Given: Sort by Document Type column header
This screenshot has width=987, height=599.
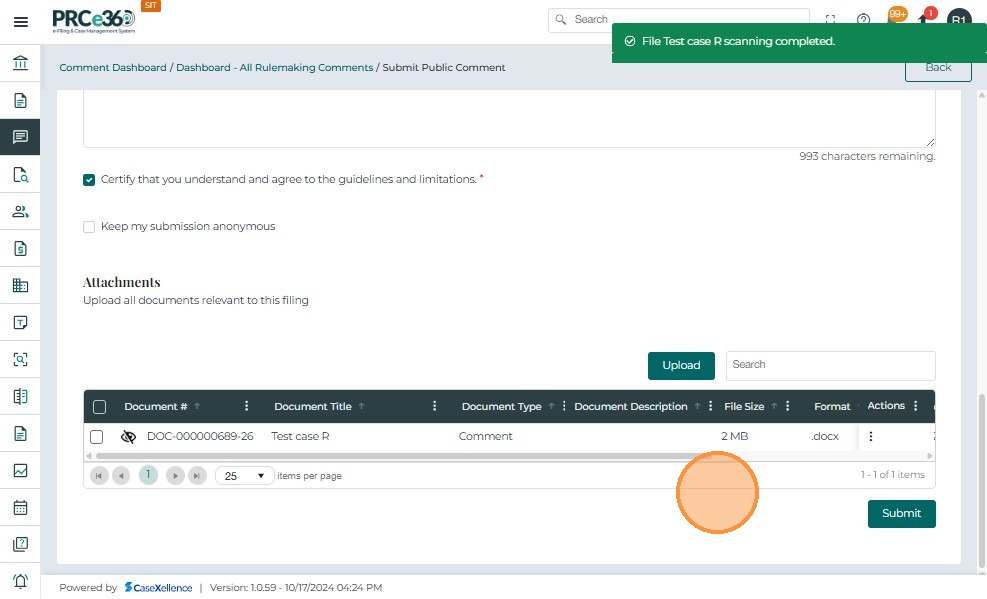Looking at the screenshot, I should pyautogui.click(x=502, y=406).
